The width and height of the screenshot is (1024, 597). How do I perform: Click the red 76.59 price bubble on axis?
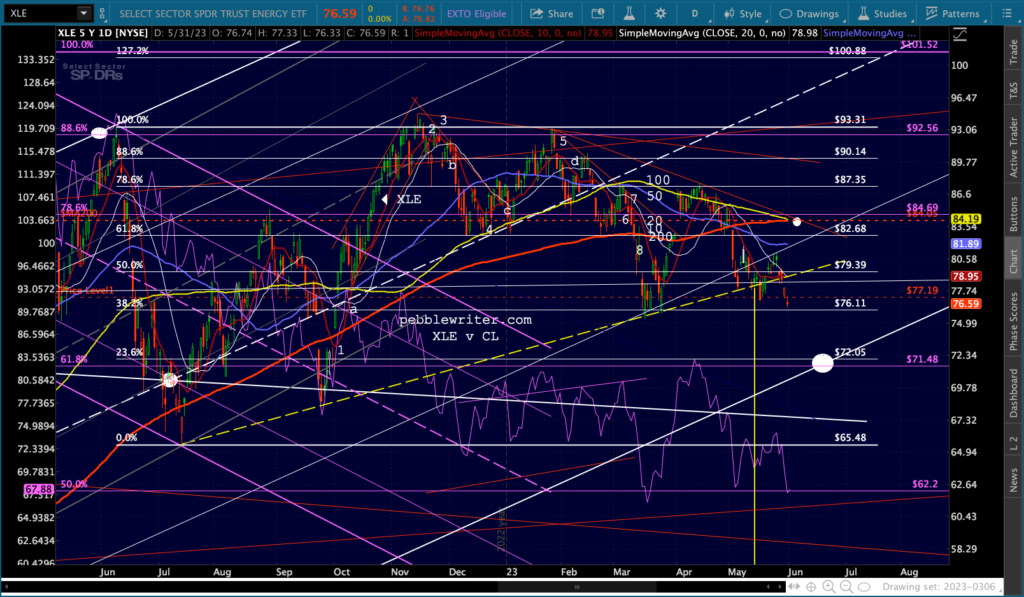[x=965, y=304]
